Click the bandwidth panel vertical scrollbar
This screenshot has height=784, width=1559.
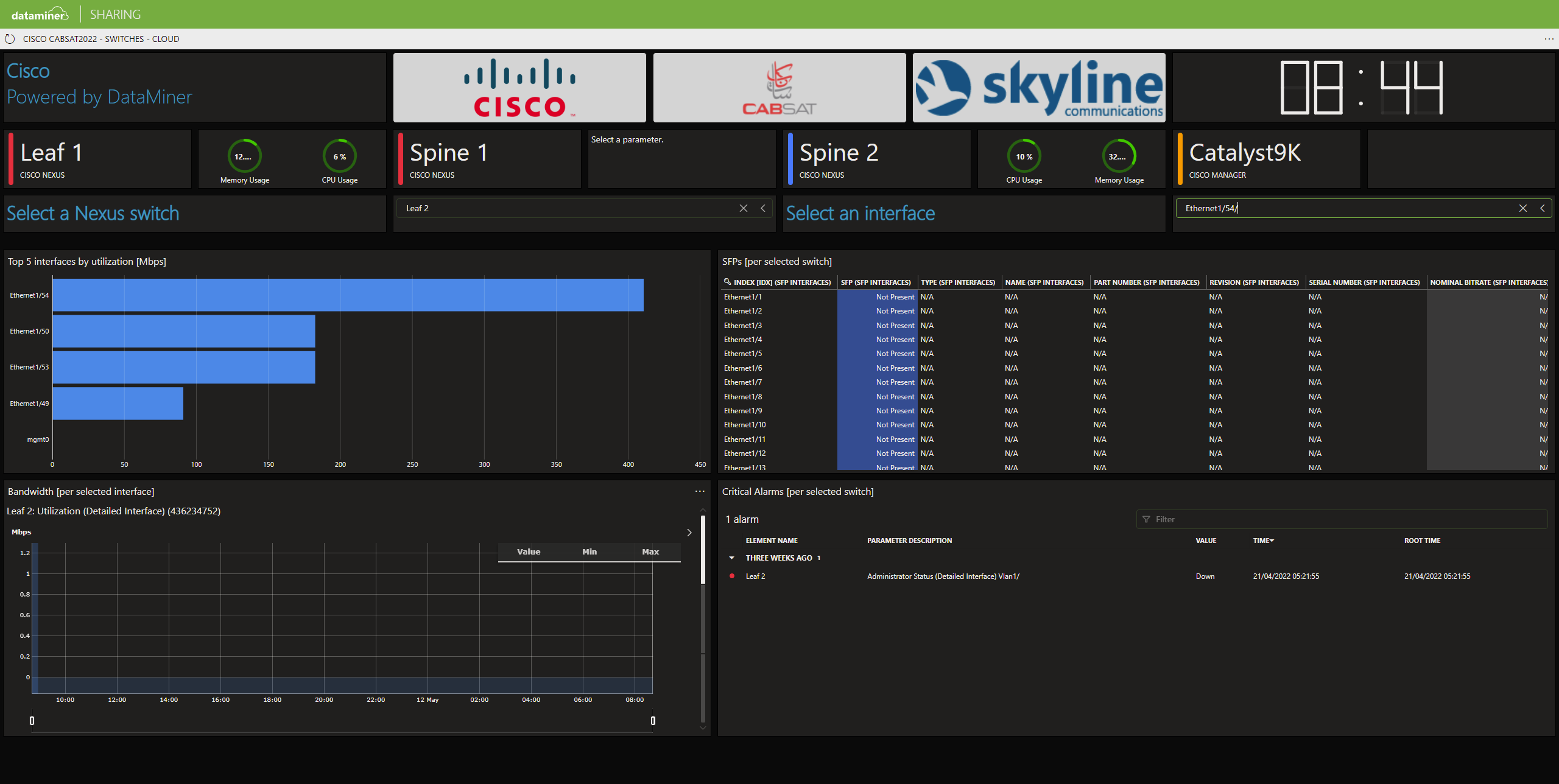(x=703, y=550)
